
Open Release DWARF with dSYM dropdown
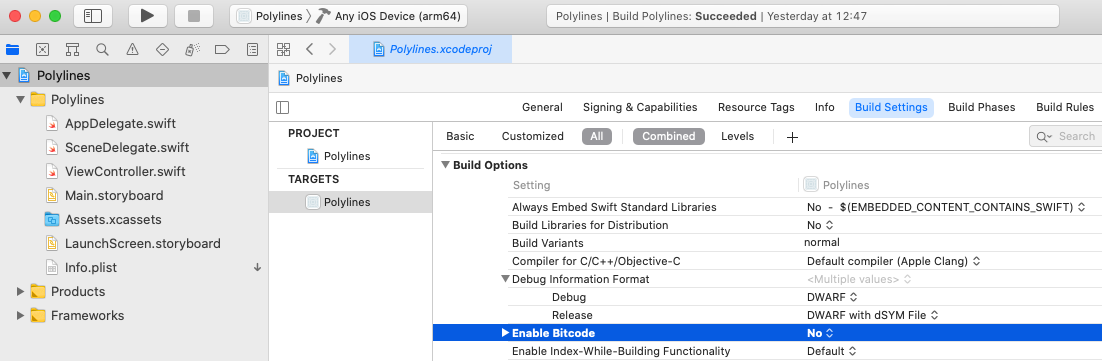point(873,315)
